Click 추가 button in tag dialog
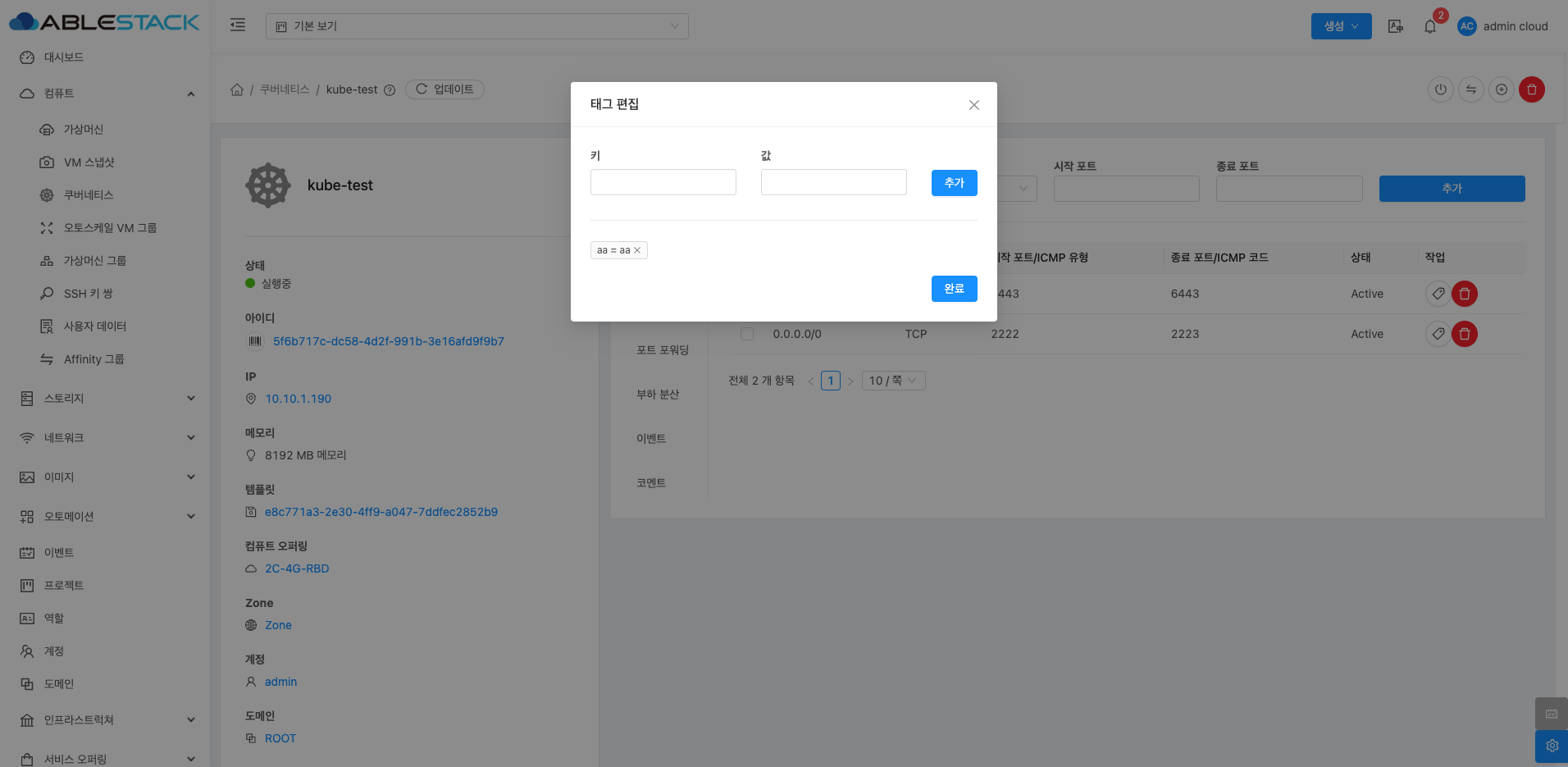This screenshot has width=1568, height=767. [954, 183]
